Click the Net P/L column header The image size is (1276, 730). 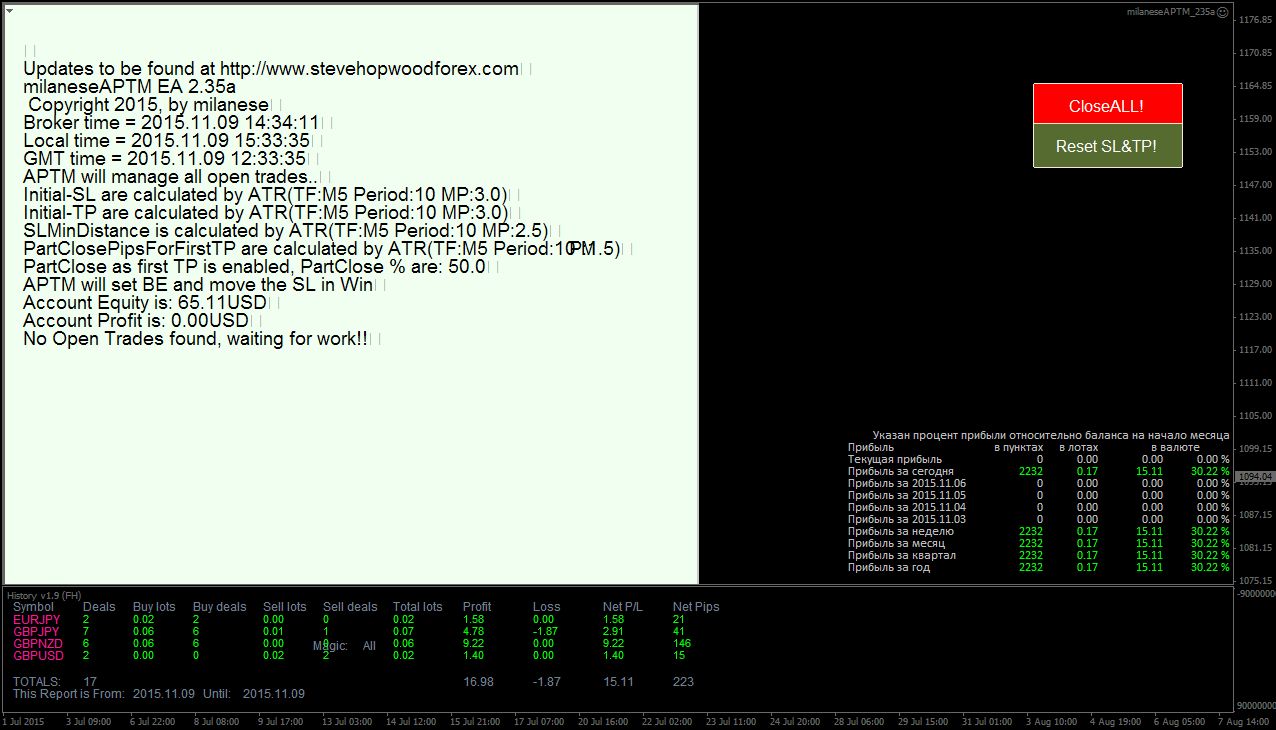coord(622,607)
